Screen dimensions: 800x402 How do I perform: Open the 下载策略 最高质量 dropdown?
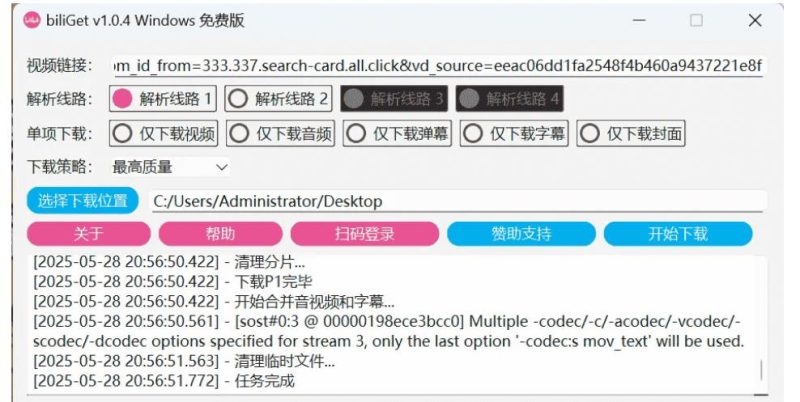pos(170,167)
